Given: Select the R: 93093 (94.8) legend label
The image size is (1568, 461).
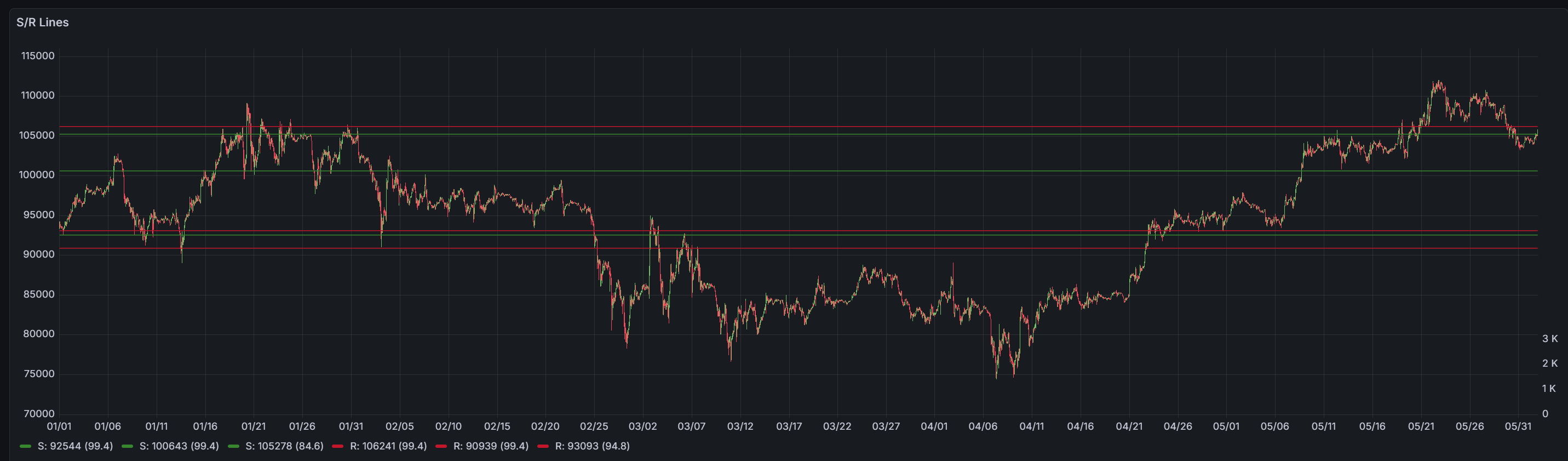Looking at the screenshot, I should click(592, 446).
